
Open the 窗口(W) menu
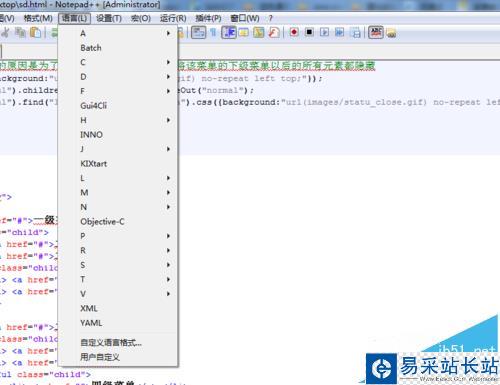tap(245, 18)
